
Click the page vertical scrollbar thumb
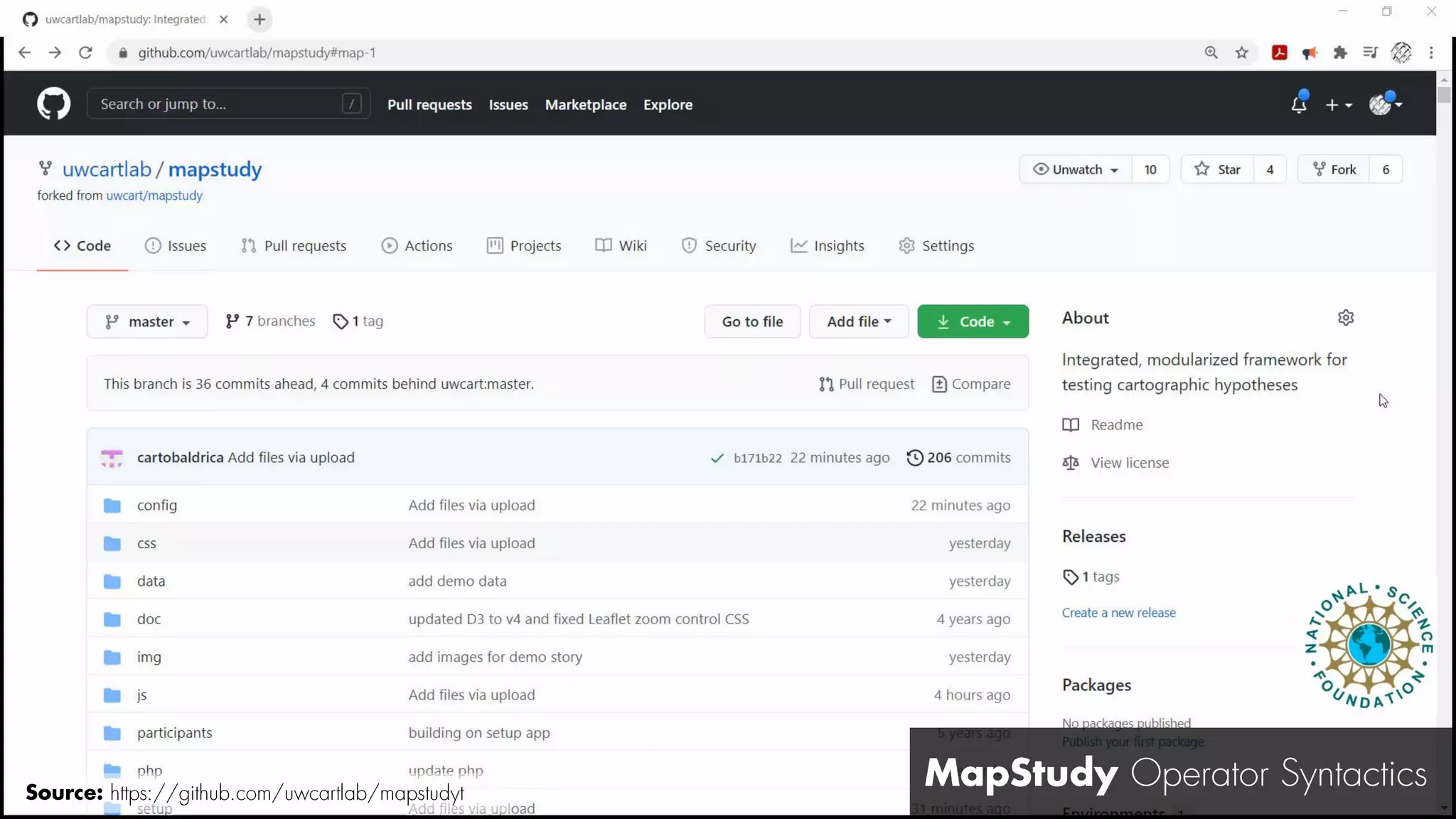pyautogui.click(x=1443, y=95)
